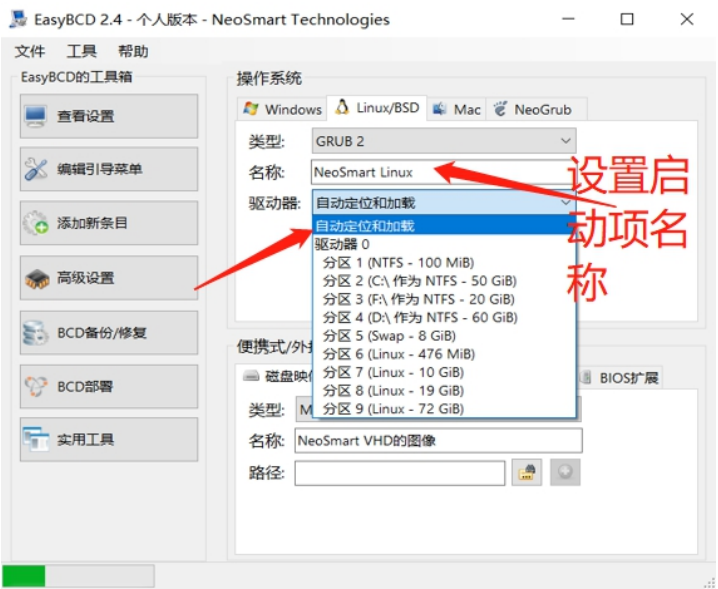Image resolution: width=718 pixels, height=589 pixels.
Task: Switch to the BIOS扩展 tab
Action: (x=620, y=377)
